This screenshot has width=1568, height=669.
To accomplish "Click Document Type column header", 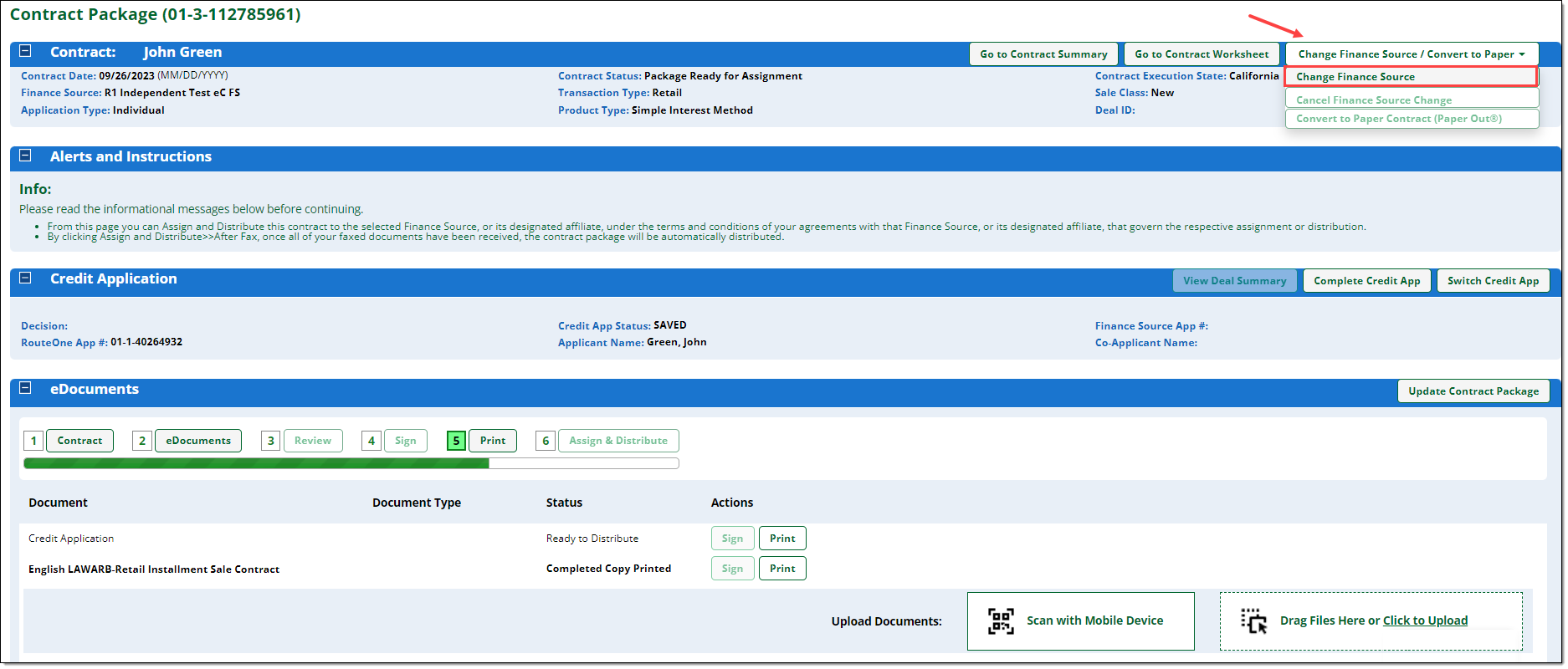I will [417, 503].
